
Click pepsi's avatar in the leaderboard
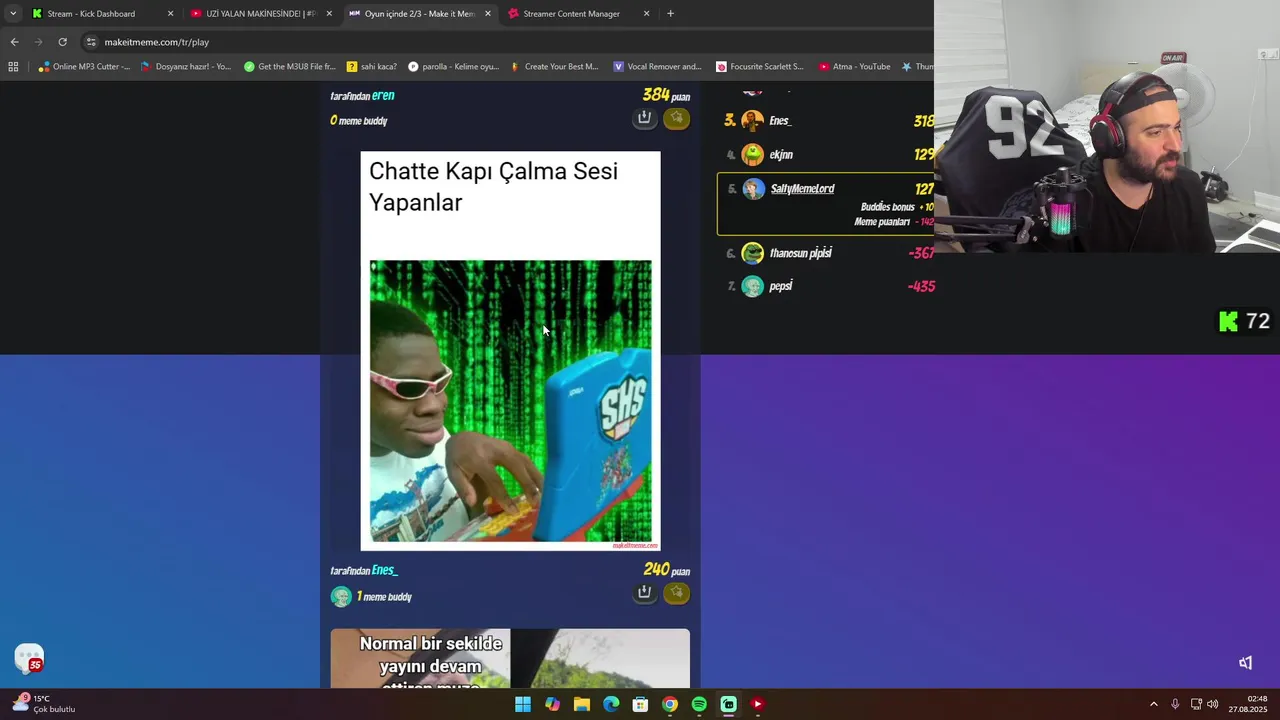(x=753, y=287)
